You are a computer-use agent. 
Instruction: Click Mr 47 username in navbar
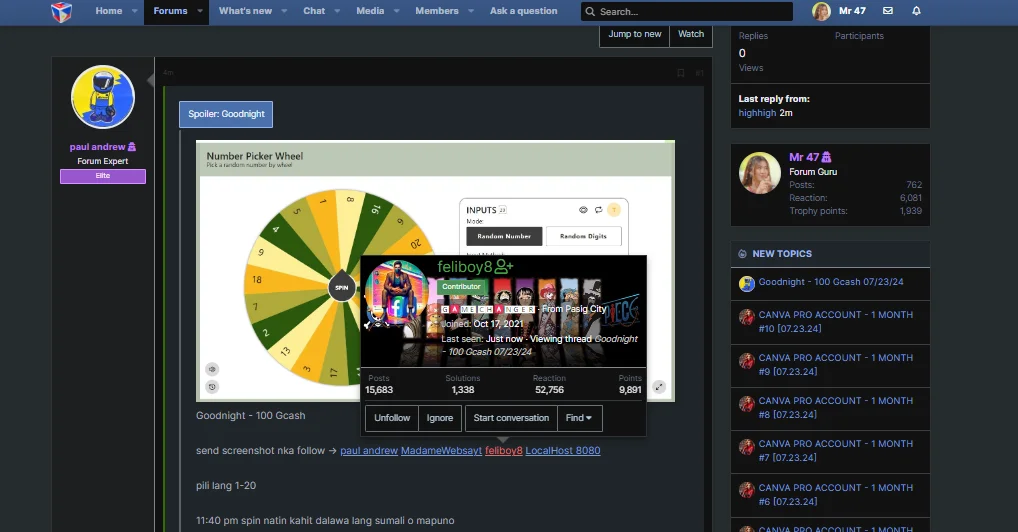click(852, 11)
